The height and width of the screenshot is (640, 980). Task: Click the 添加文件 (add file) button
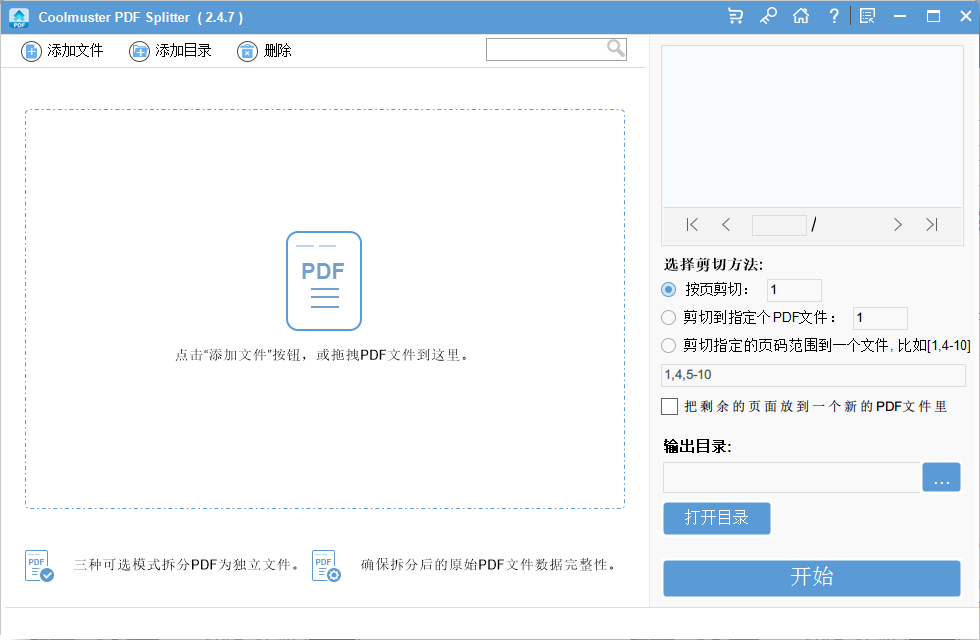click(62, 51)
